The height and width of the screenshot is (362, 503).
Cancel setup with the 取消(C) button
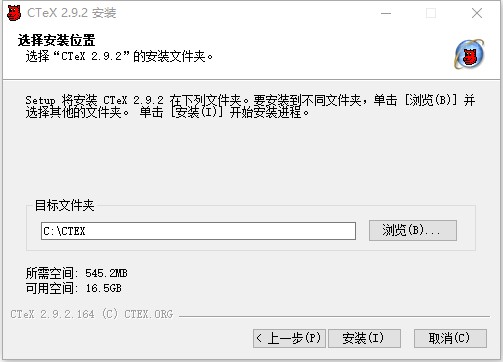coord(450,338)
